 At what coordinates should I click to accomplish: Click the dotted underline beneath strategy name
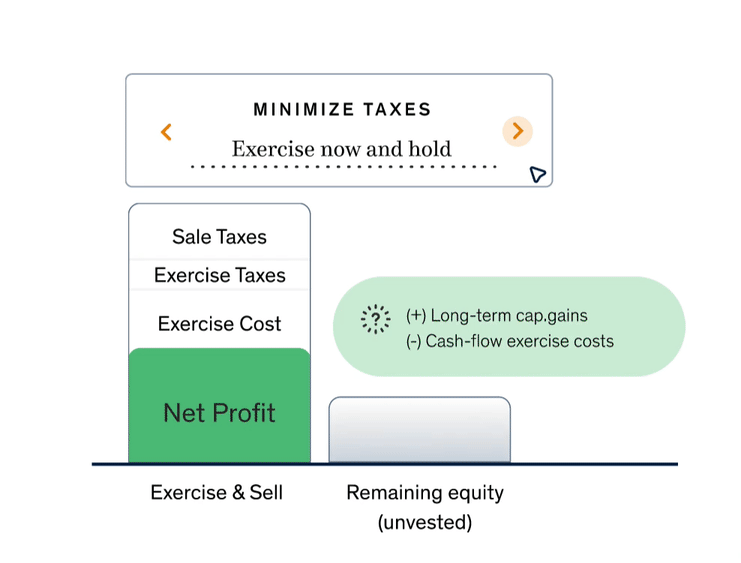click(x=344, y=166)
